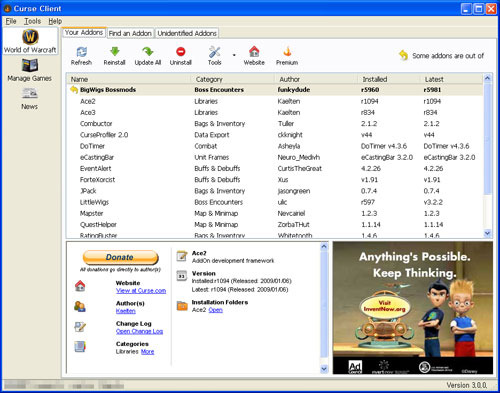
Task: Select the Combuctor addon row
Action: point(275,124)
